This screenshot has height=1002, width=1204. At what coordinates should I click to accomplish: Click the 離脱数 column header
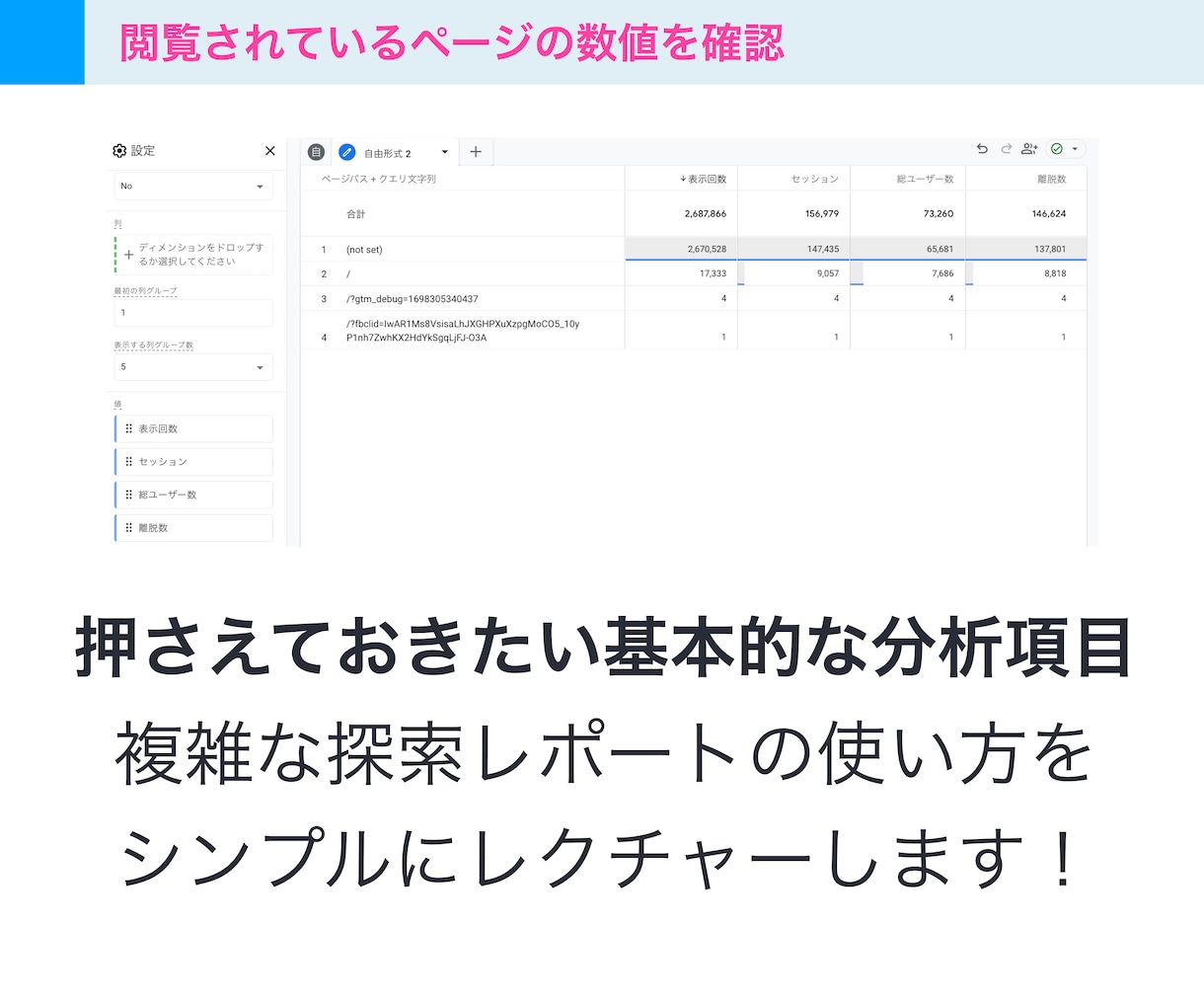pyautogui.click(x=1052, y=179)
